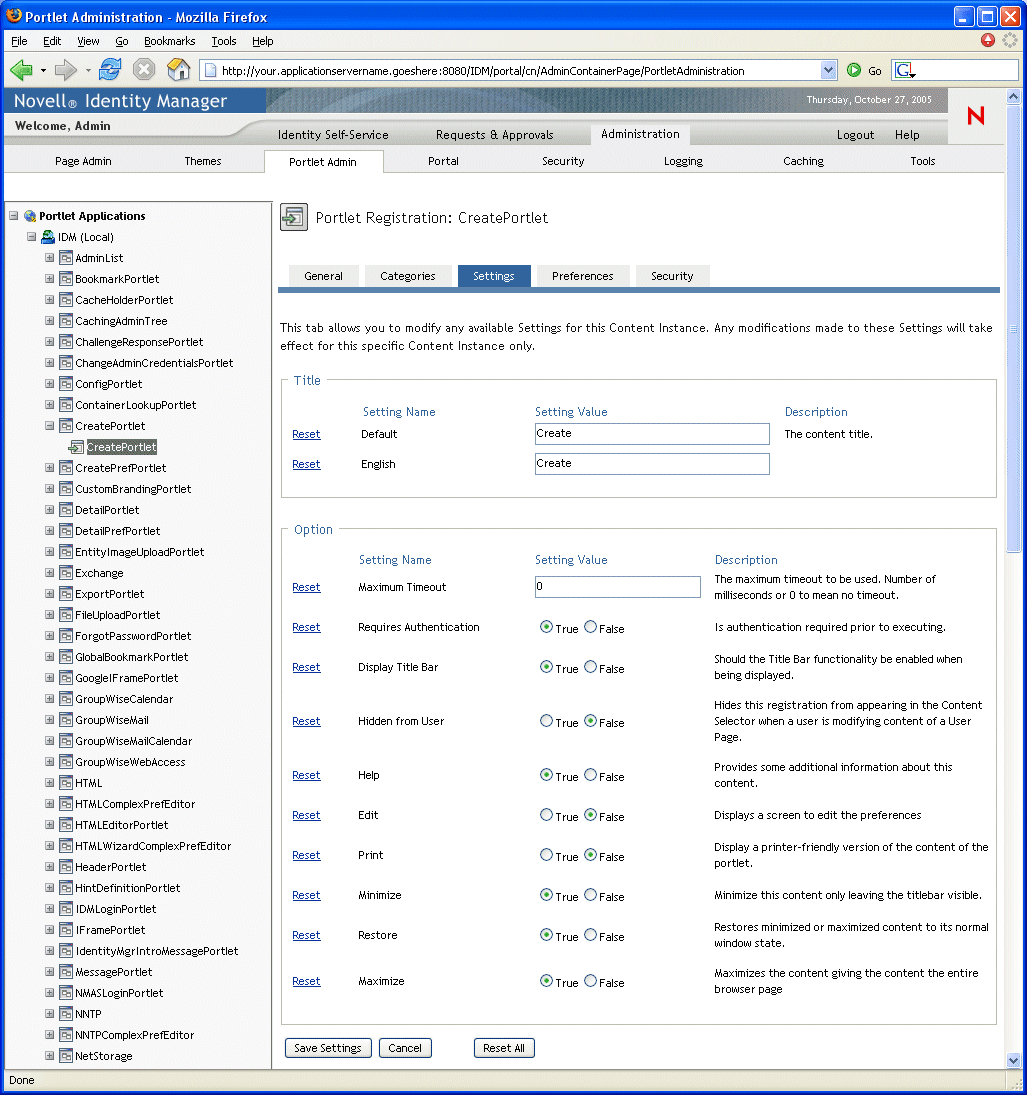Screen dimensions: 1027x1095
Task: Click the Maximum Timeout value field
Action: pos(617,587)
